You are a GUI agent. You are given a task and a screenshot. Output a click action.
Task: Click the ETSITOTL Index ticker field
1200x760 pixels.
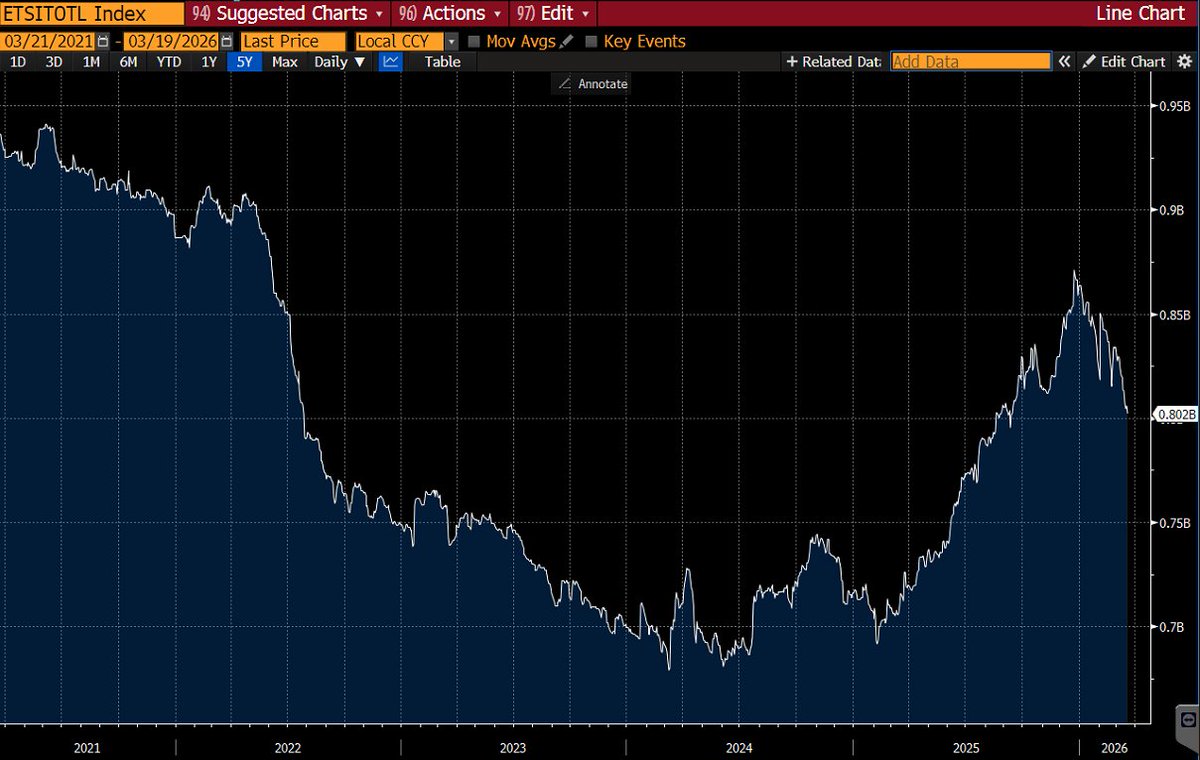(92, 14)
